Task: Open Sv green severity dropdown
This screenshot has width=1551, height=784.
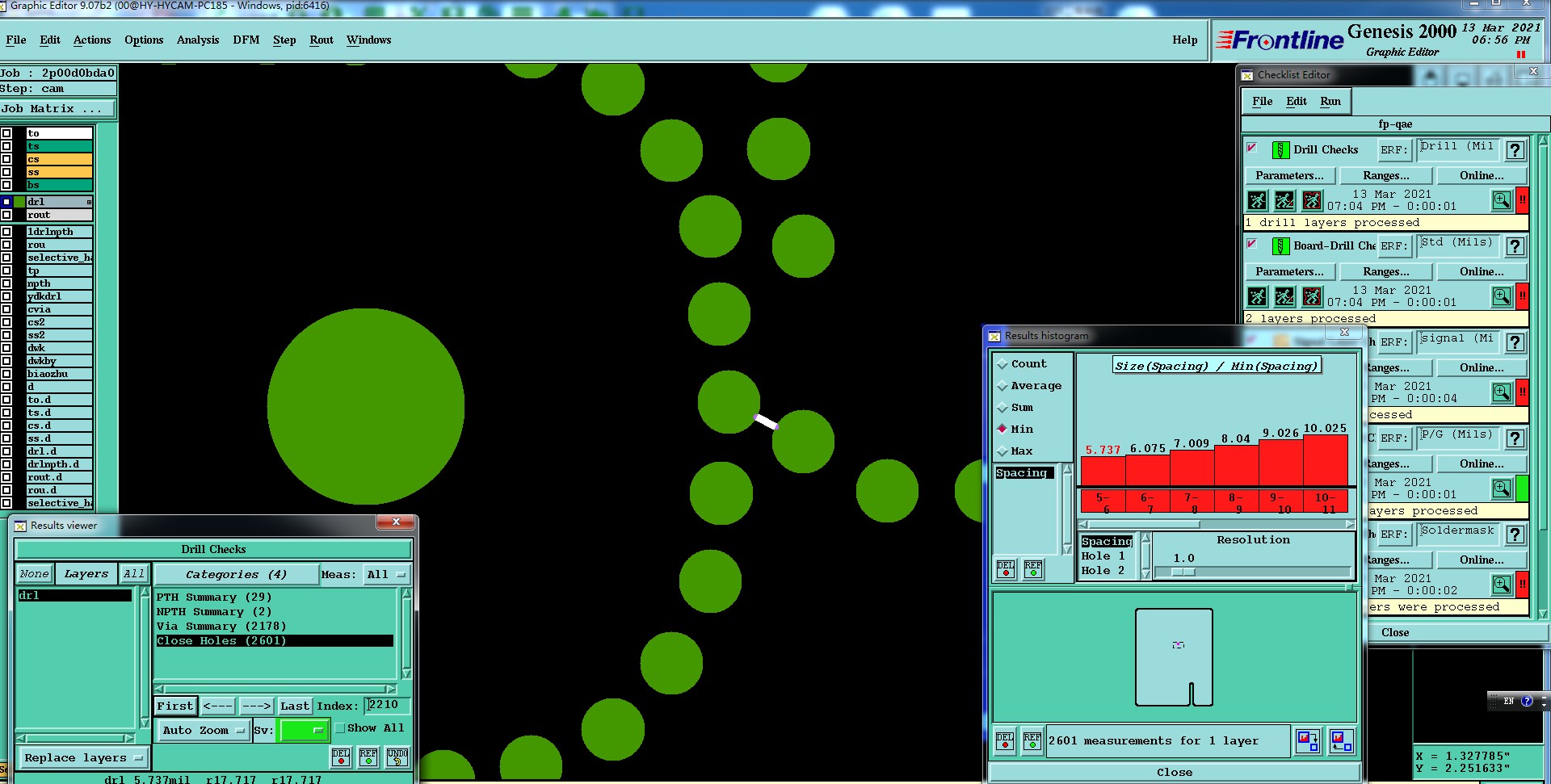Action: click(303, 731)
